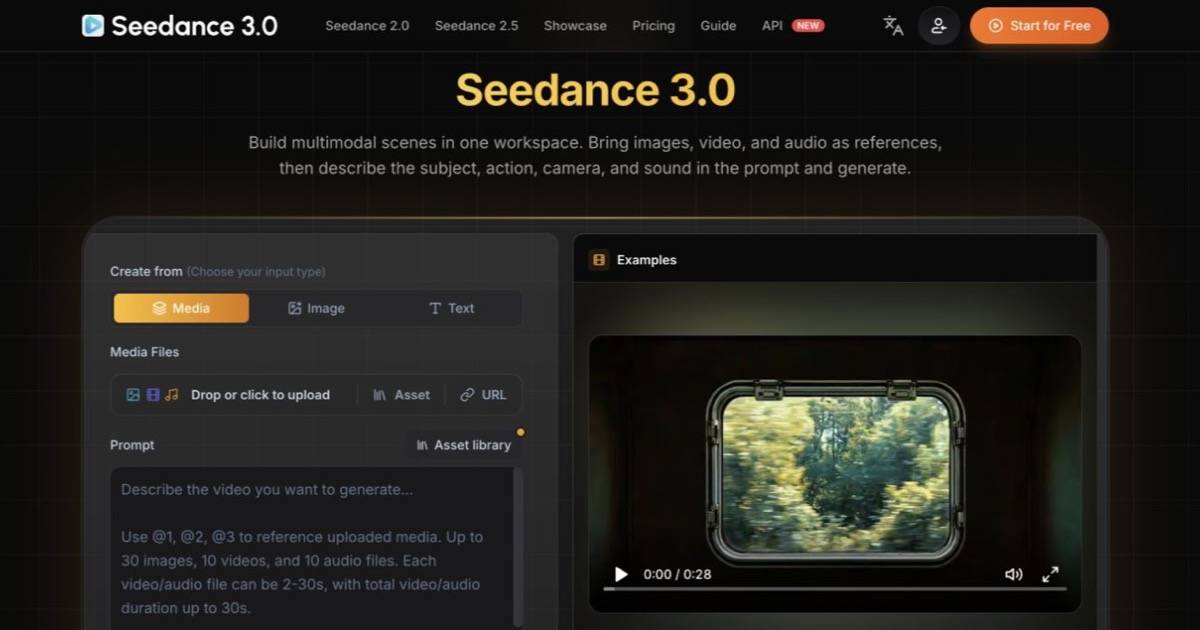Open the Asset library button

point(463,445)
